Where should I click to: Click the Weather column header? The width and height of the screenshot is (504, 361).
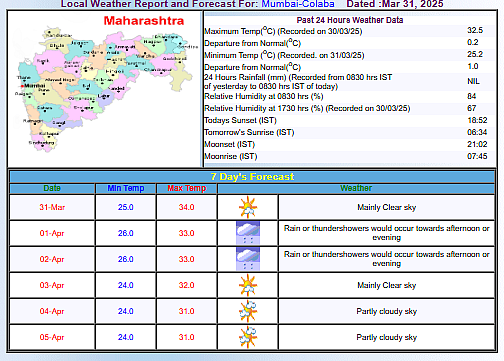[x=356, y=188]
